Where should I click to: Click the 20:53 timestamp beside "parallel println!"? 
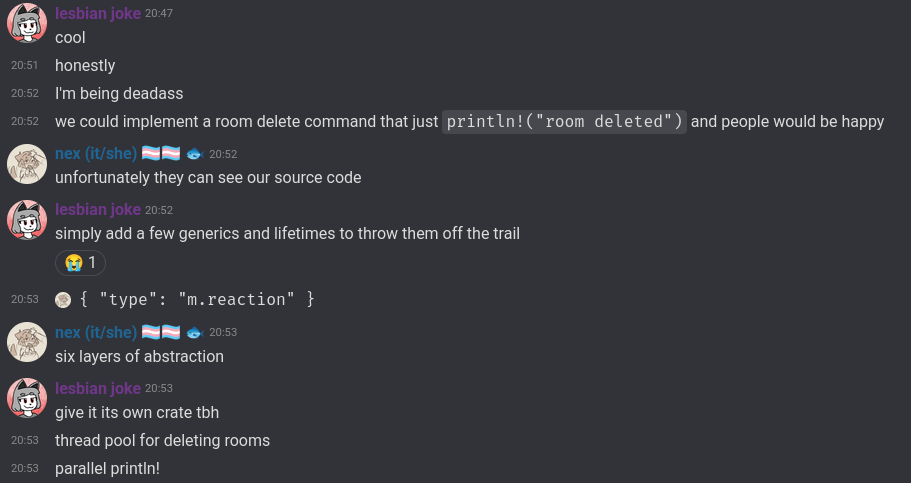point(25,468)
